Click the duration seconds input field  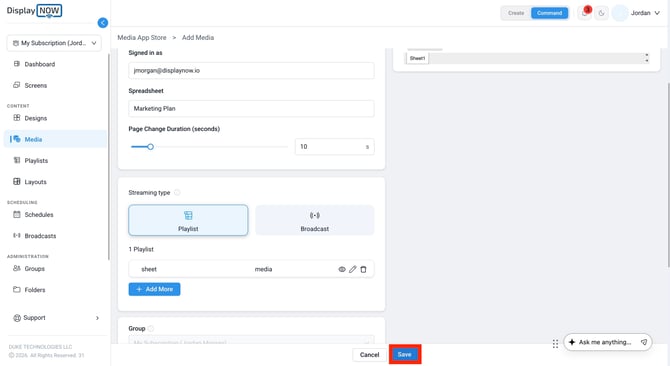(x=335, y=146)
